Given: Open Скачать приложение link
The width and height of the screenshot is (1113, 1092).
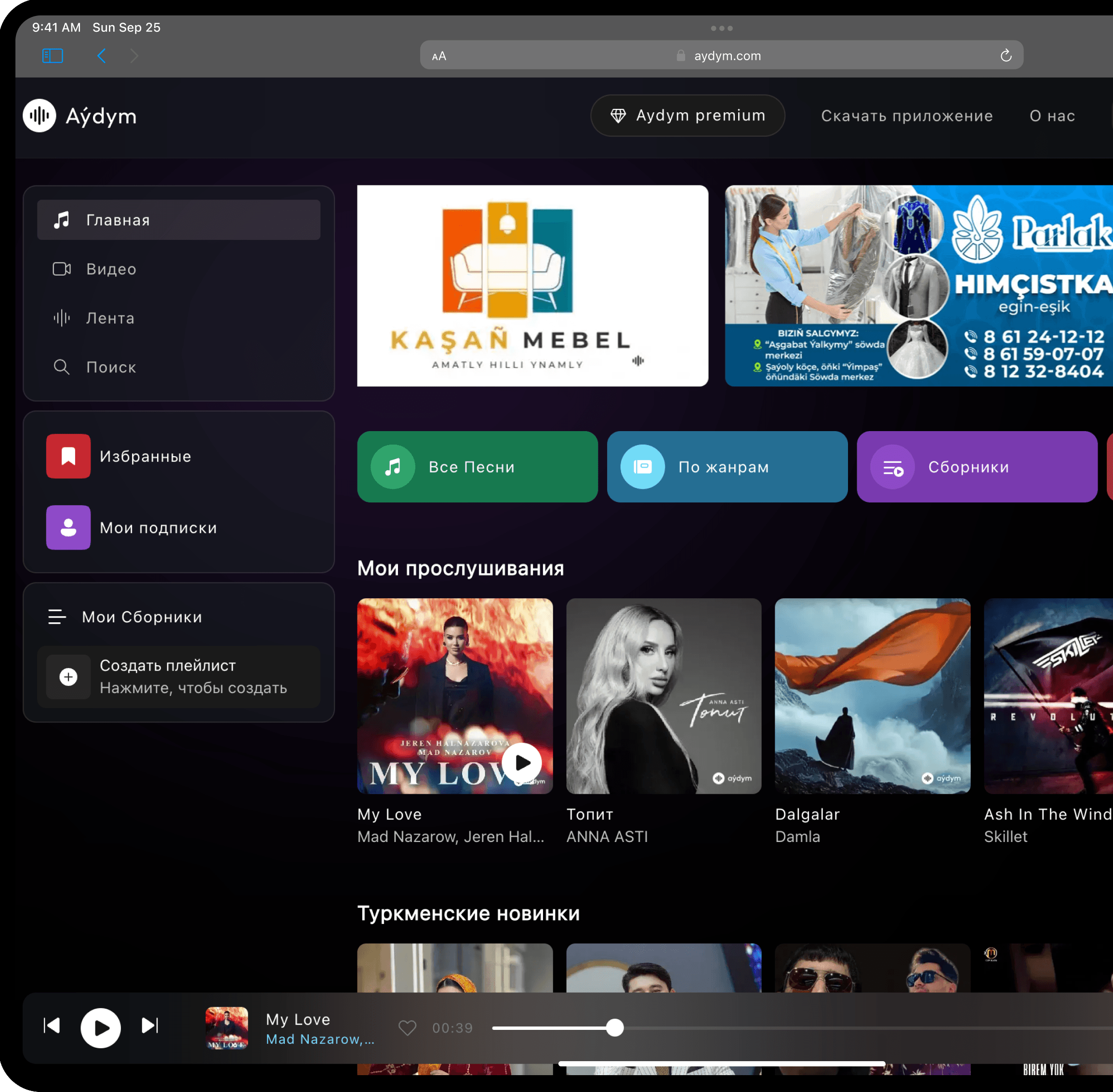Looking at the screenshot, I should click(906, 116).
